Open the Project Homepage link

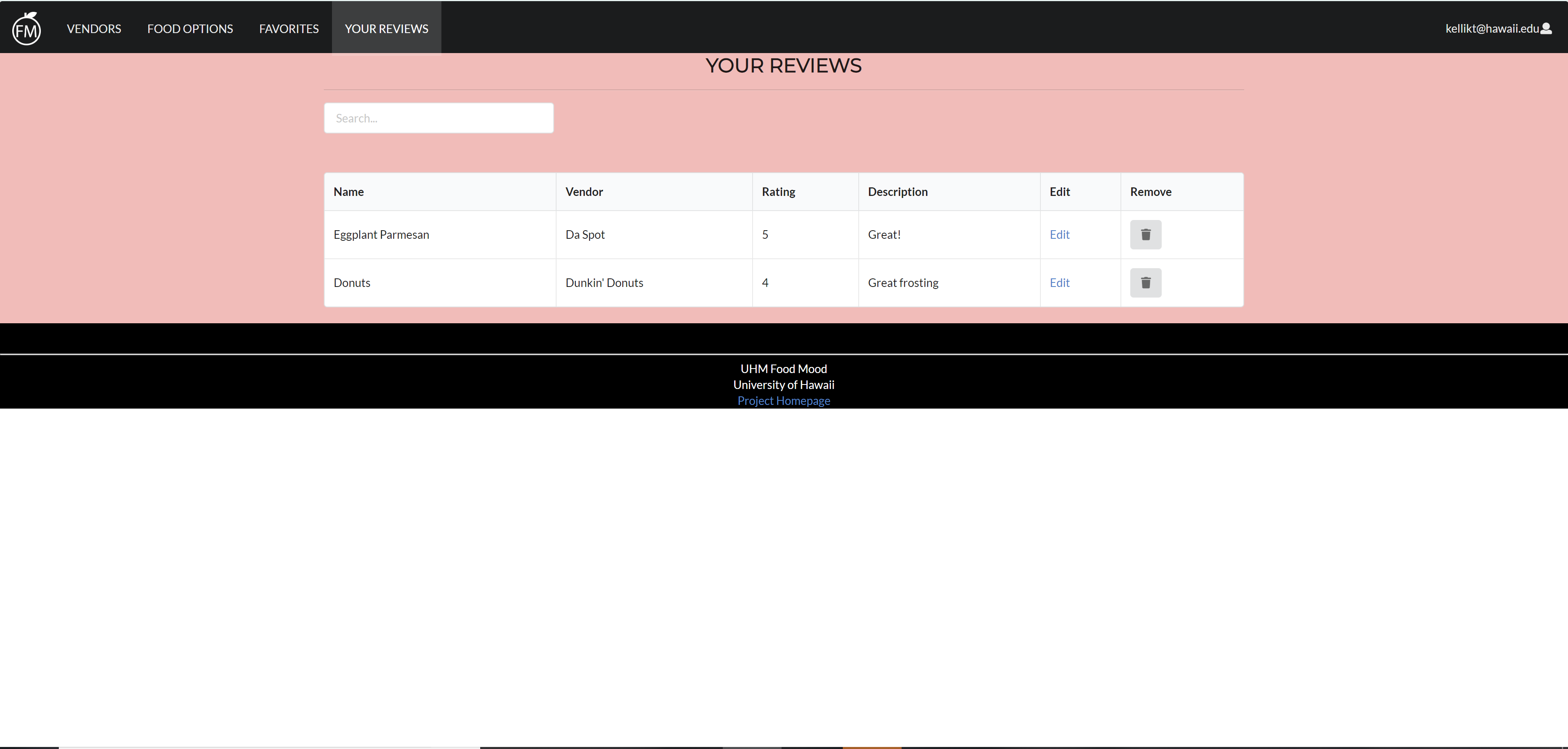784,400
